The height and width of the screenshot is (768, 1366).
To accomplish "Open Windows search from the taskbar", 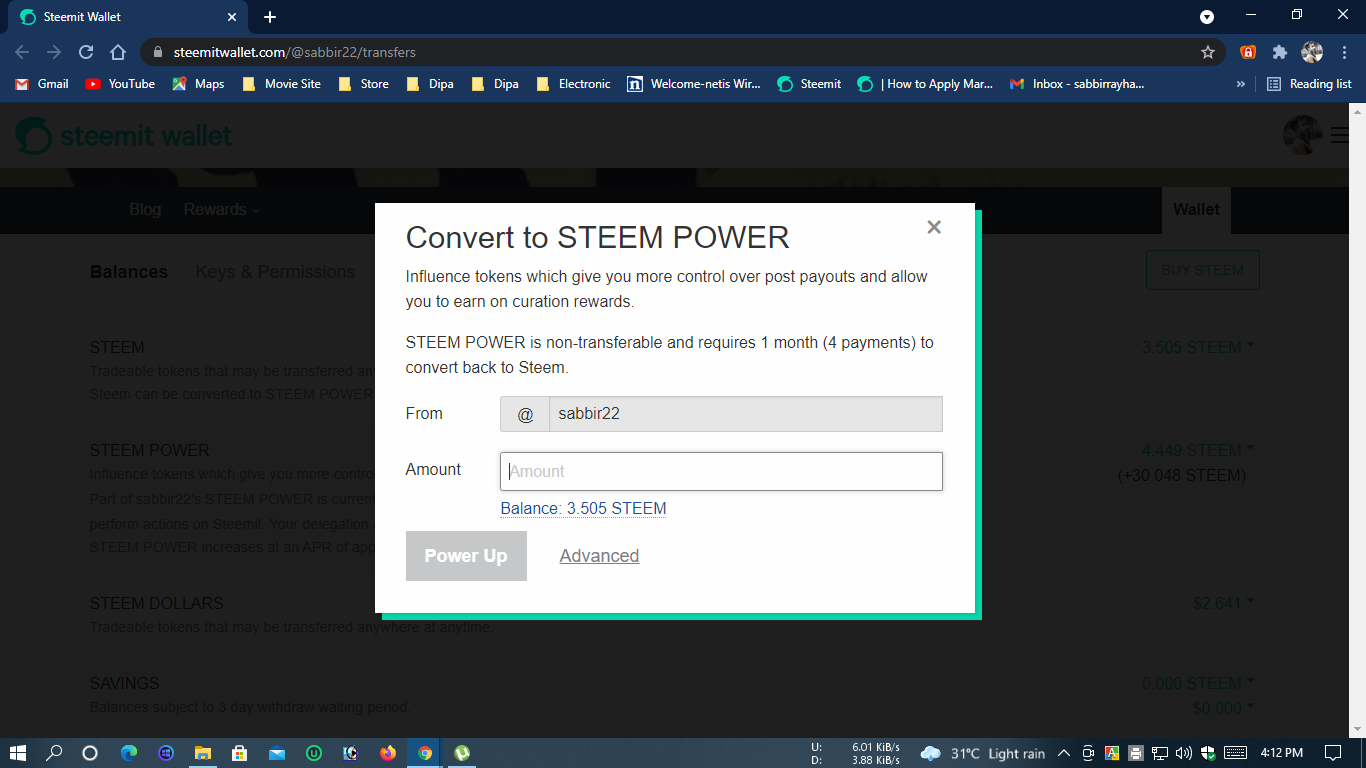I will [x=54, y=753].
